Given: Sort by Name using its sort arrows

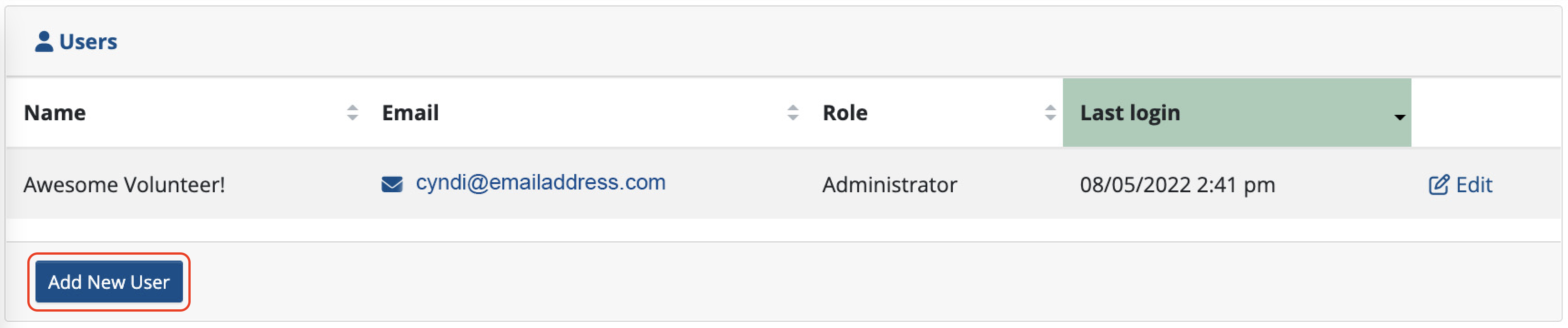Looking at the screenshot, I should pyautogui.click(x=353, y=113).
